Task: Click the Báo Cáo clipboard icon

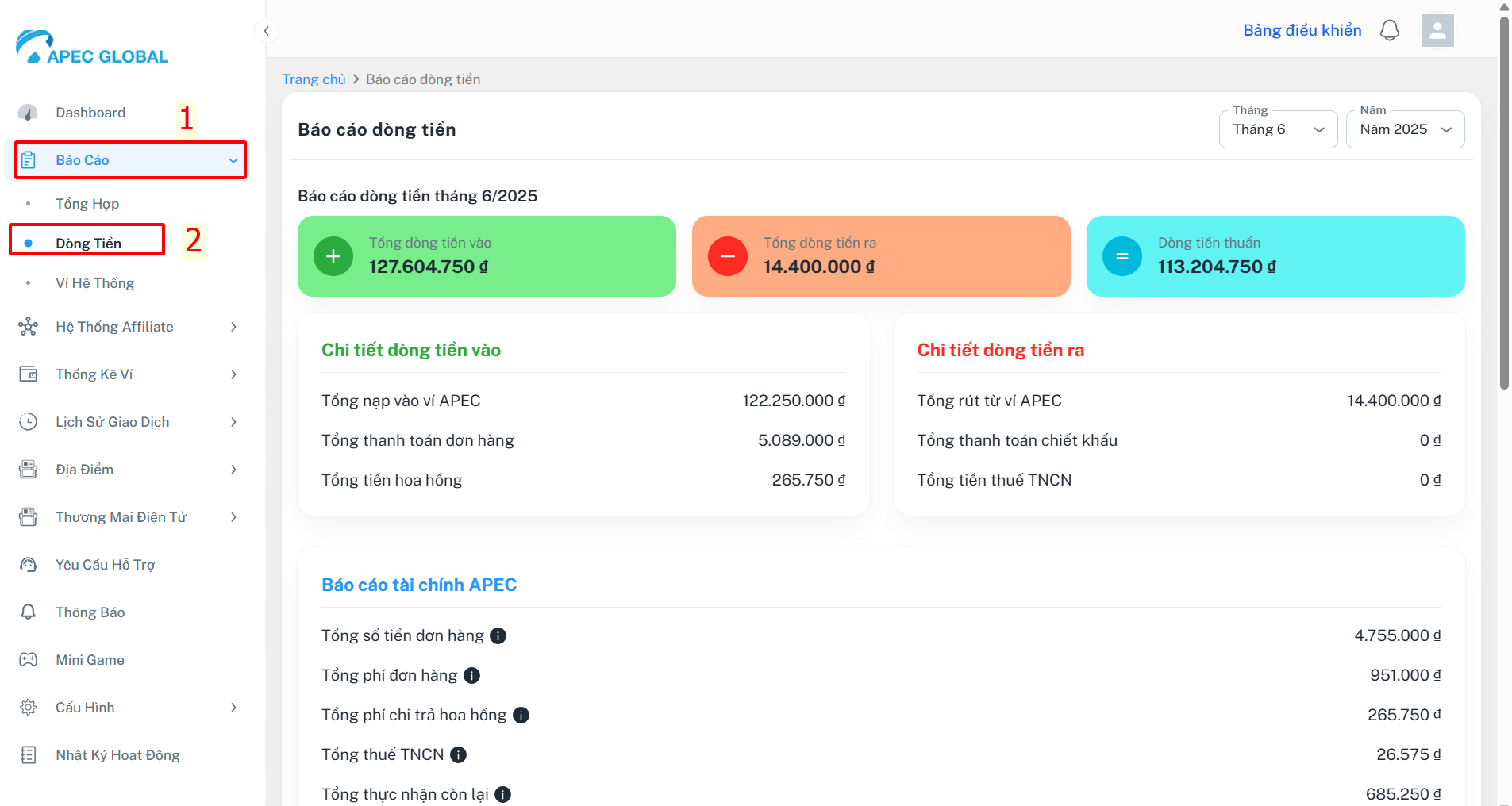Action: tap(28, 160)
